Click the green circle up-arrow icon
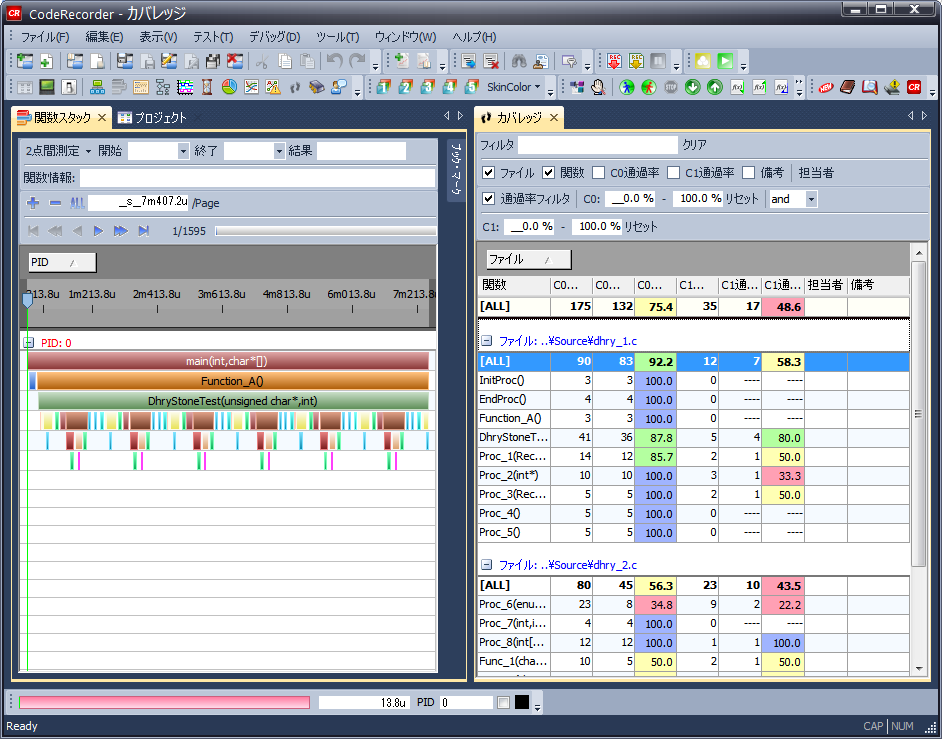This screenshot has height=739, width=942. point(714,87)
